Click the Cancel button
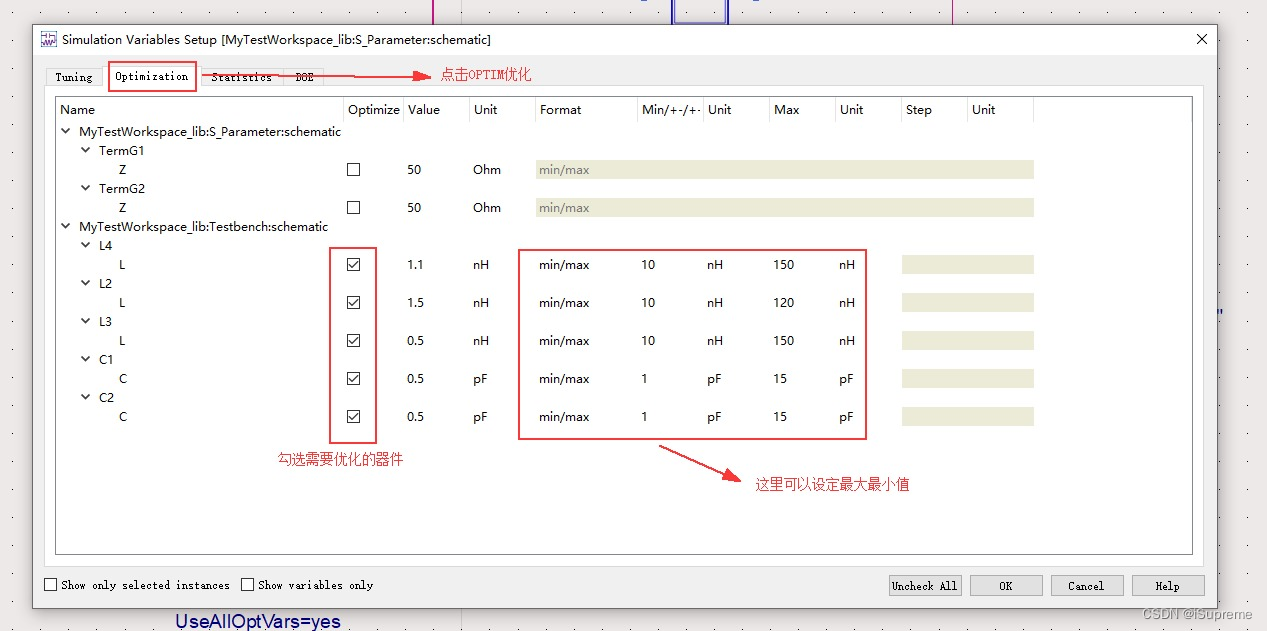The image size is (1267, 631). click(x=1086, y=586)
